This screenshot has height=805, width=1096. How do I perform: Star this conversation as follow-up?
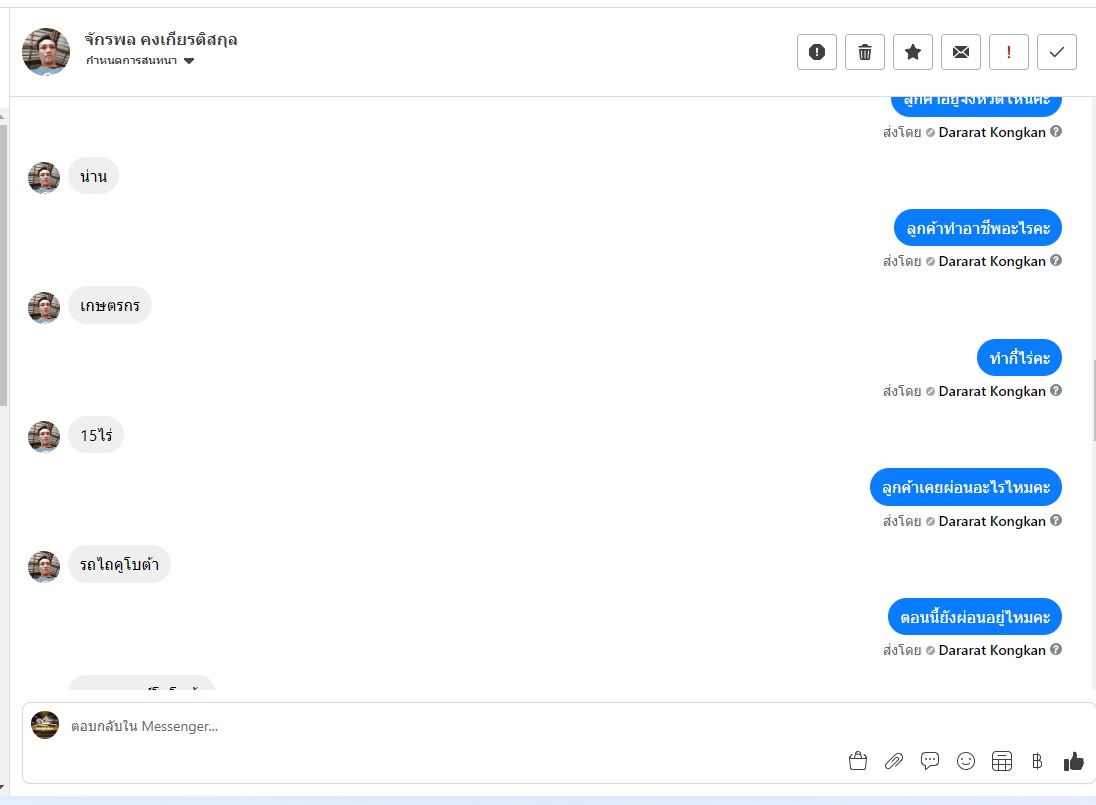click(x=913, y=52)
